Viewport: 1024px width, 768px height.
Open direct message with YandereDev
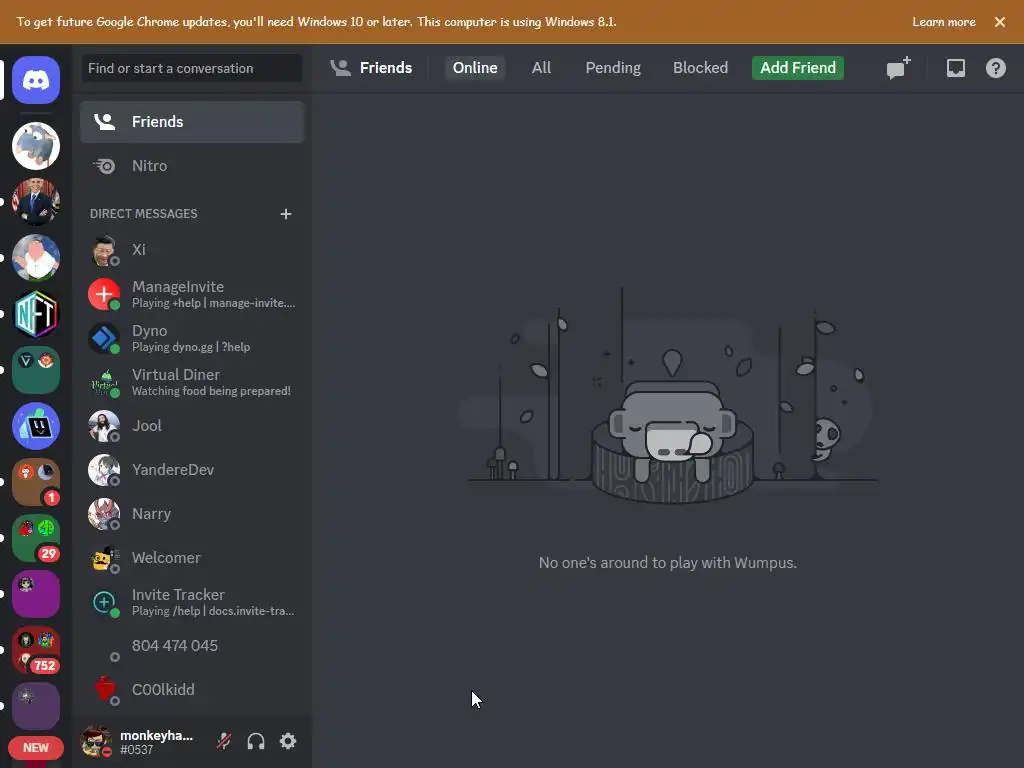(192, 470)
